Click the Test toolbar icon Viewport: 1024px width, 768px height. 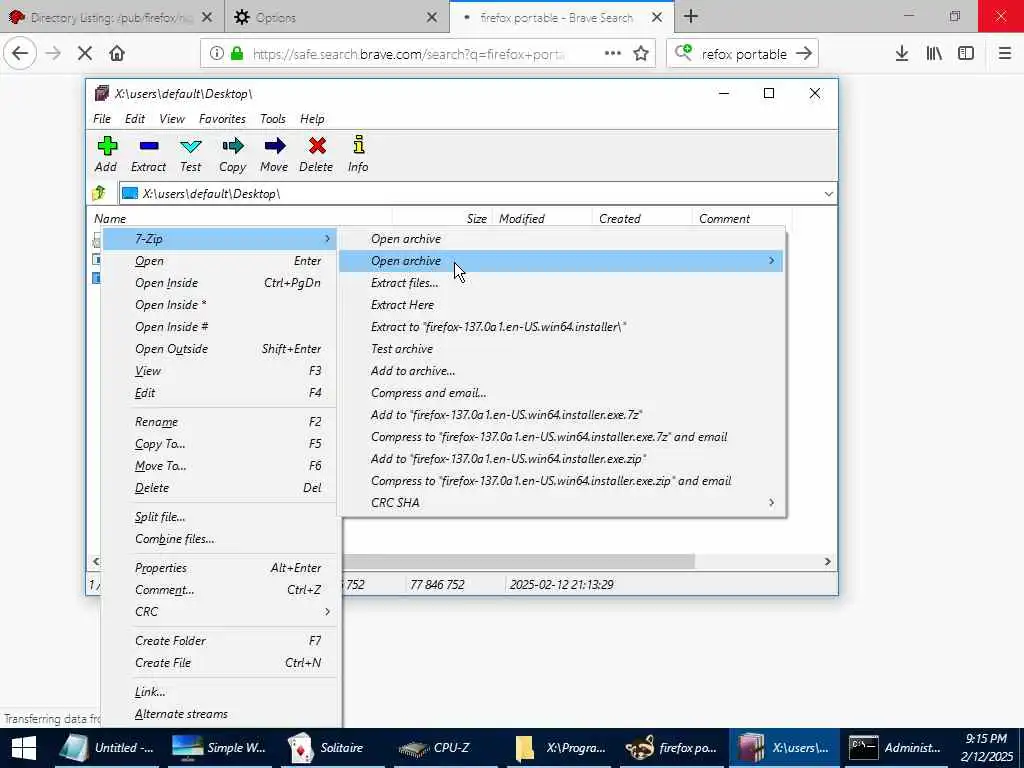(191, 154)
